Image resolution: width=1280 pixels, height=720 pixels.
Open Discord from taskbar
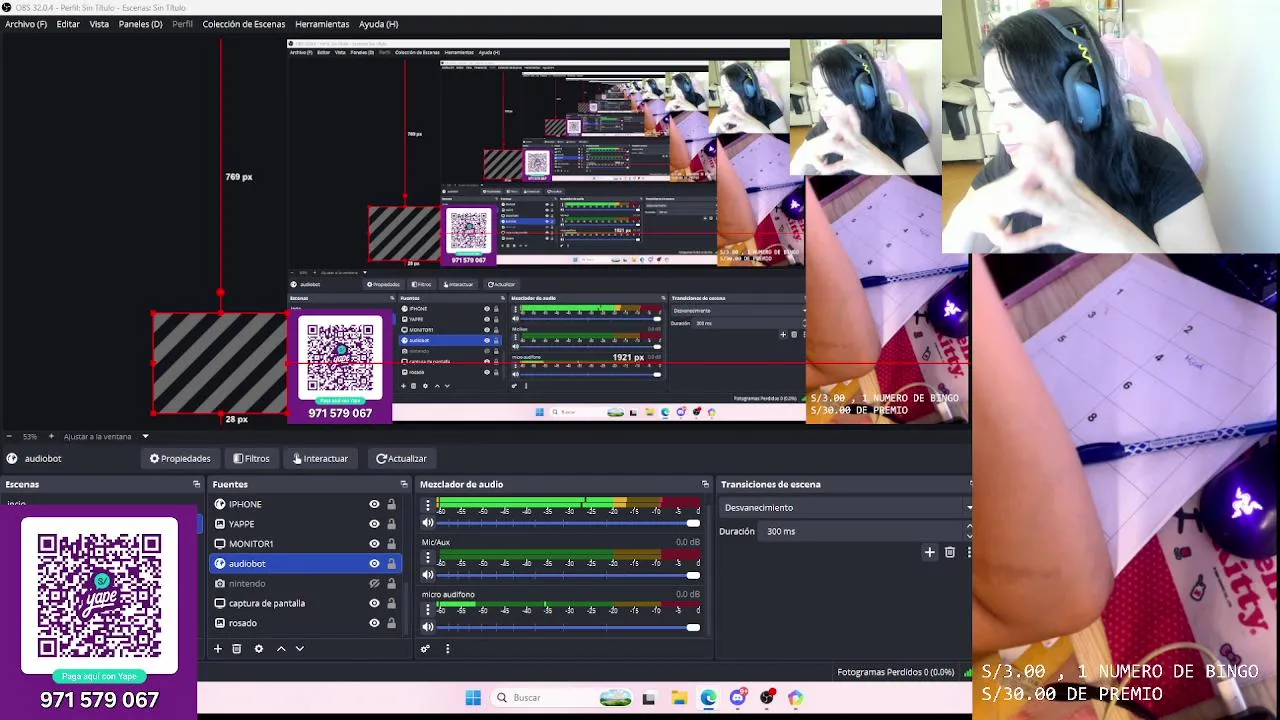point(738,698)
